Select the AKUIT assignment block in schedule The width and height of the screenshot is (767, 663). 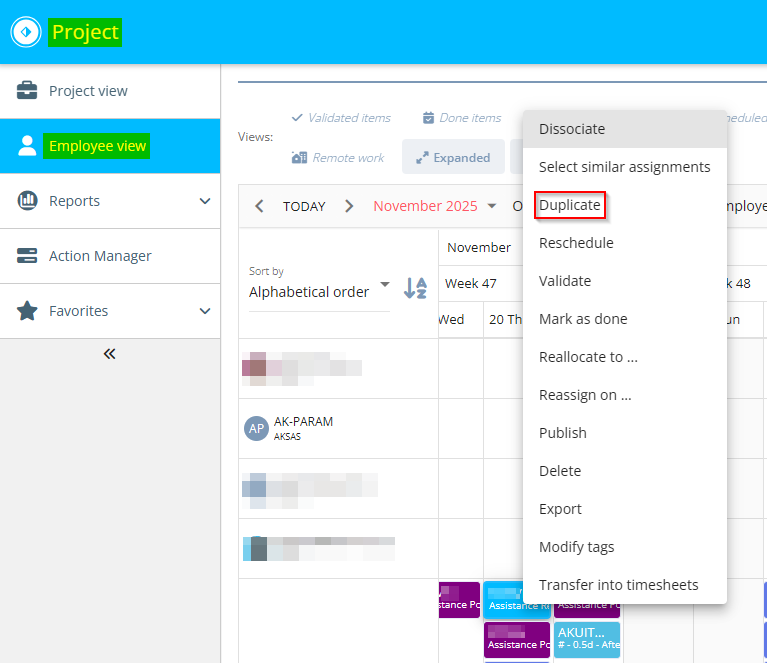[x=587, y=638]
